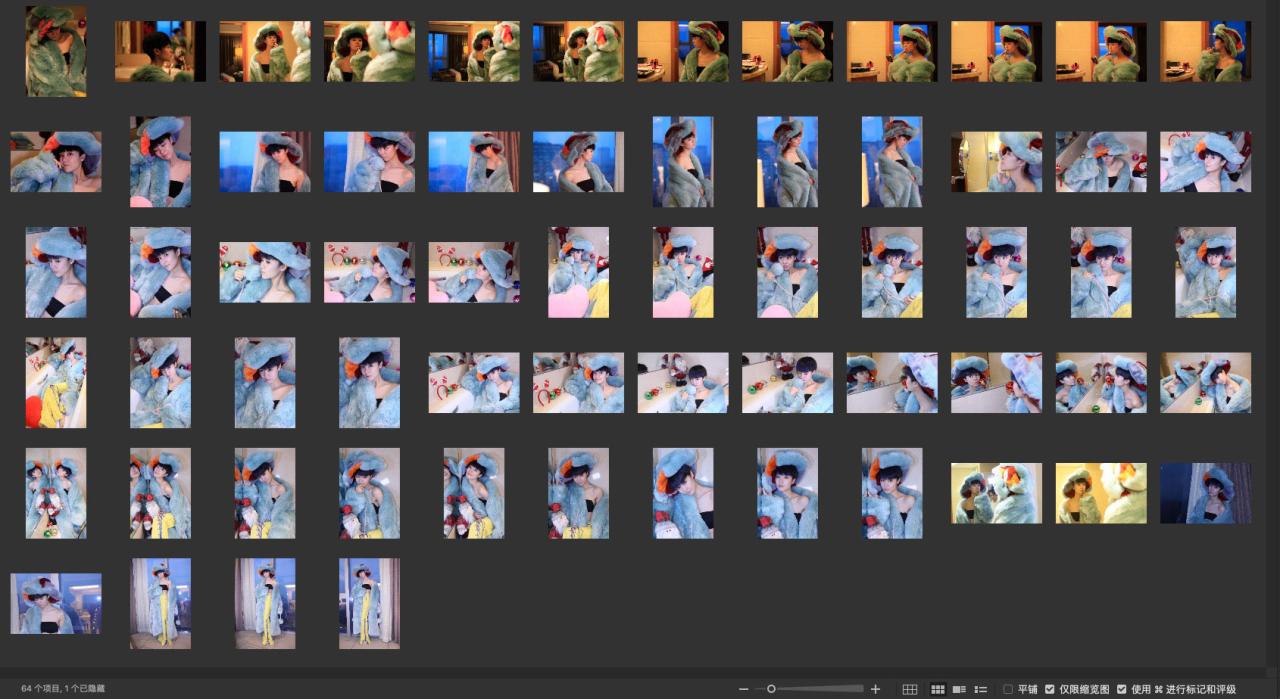Select the first thumbnail in the fourth row
This screenshot has height=699, width=1280.
[x=56, y=382]
